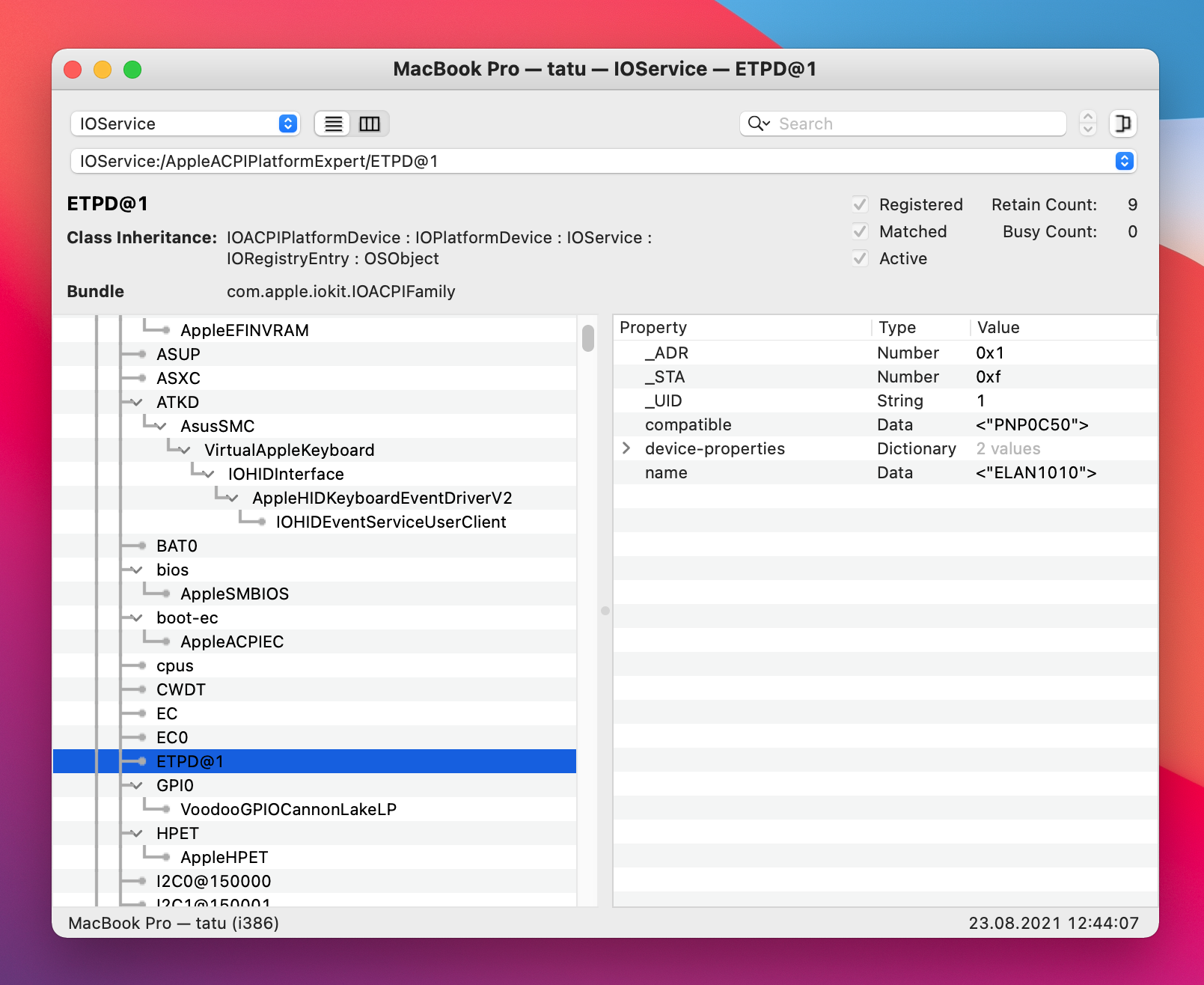Click the upper arrow of the search stepper

1088,118
